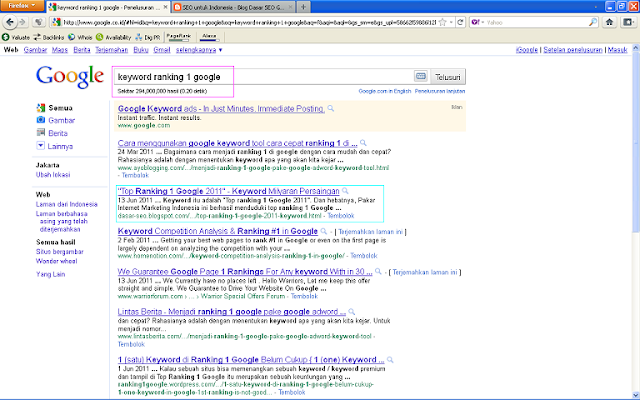640x400 pixels.
Task: Click Situs bergambar option
Action: coord(60,251)
